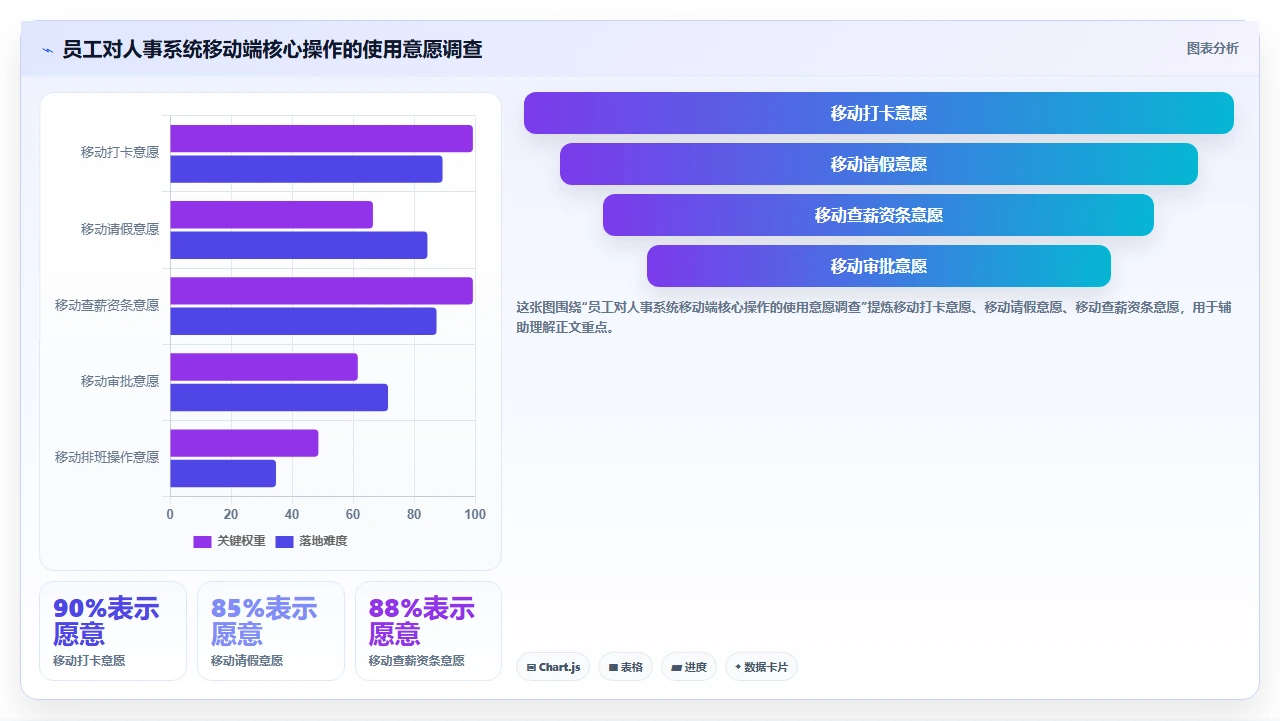Viewport: 1280px width, 721px height.
Task: Toggle the 关键权重 legend swatch
Action: 202,541
